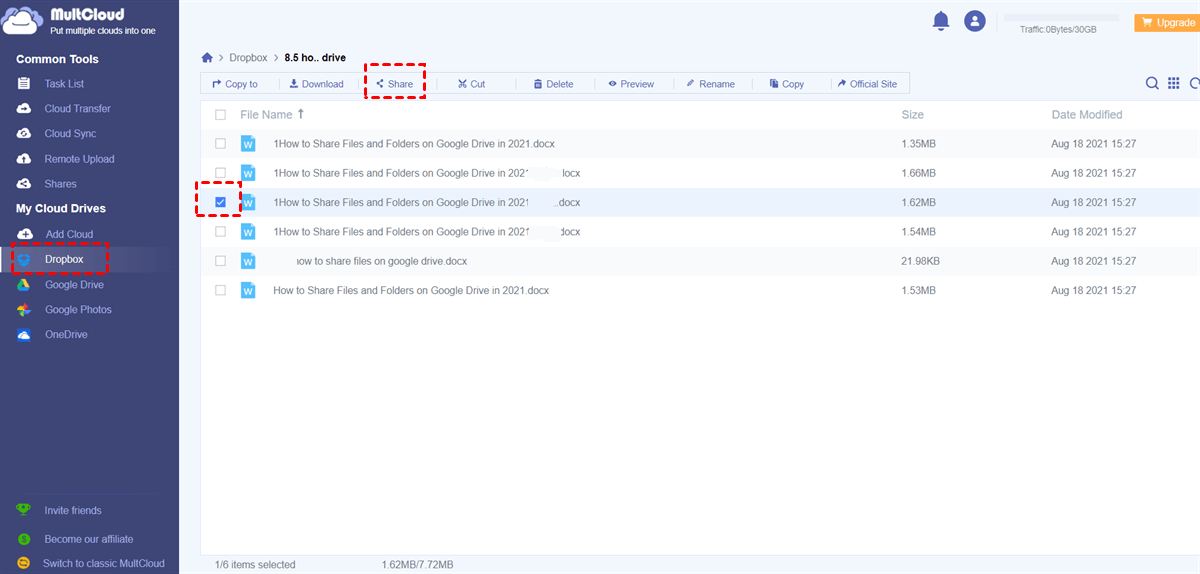The width and height of the screenshot is (1200, 574).
Task: Navigate to Dropbox in breadcrumb
Action: point(248,58)
